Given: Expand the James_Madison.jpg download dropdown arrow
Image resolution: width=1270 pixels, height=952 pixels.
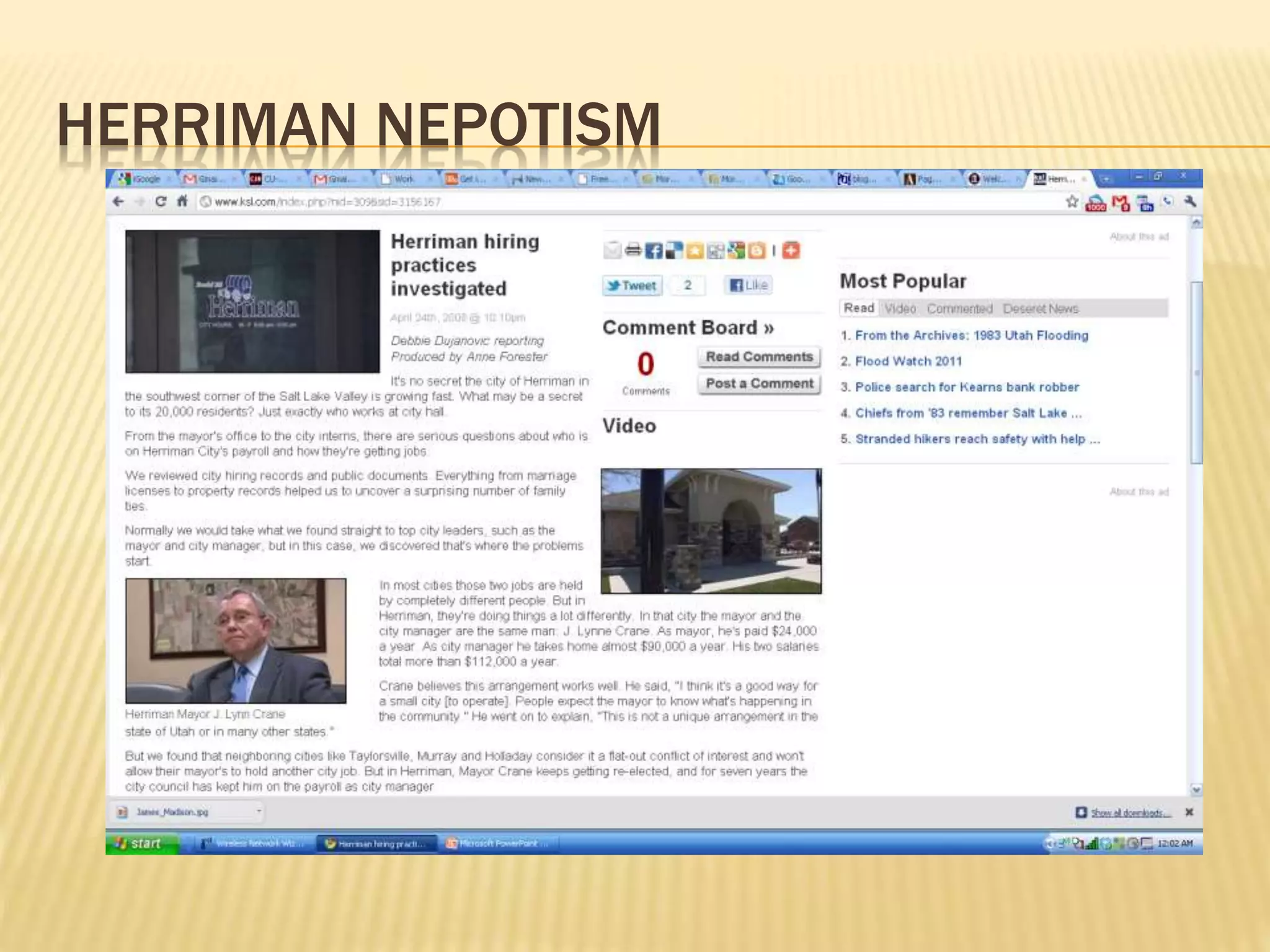Looking at the screenshot, I should click(x=259, y=811).
